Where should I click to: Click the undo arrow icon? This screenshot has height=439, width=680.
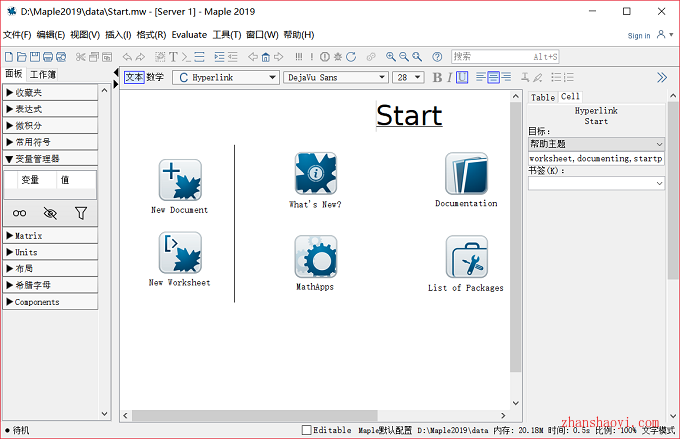pyautogui.click(x=127, y=57)
